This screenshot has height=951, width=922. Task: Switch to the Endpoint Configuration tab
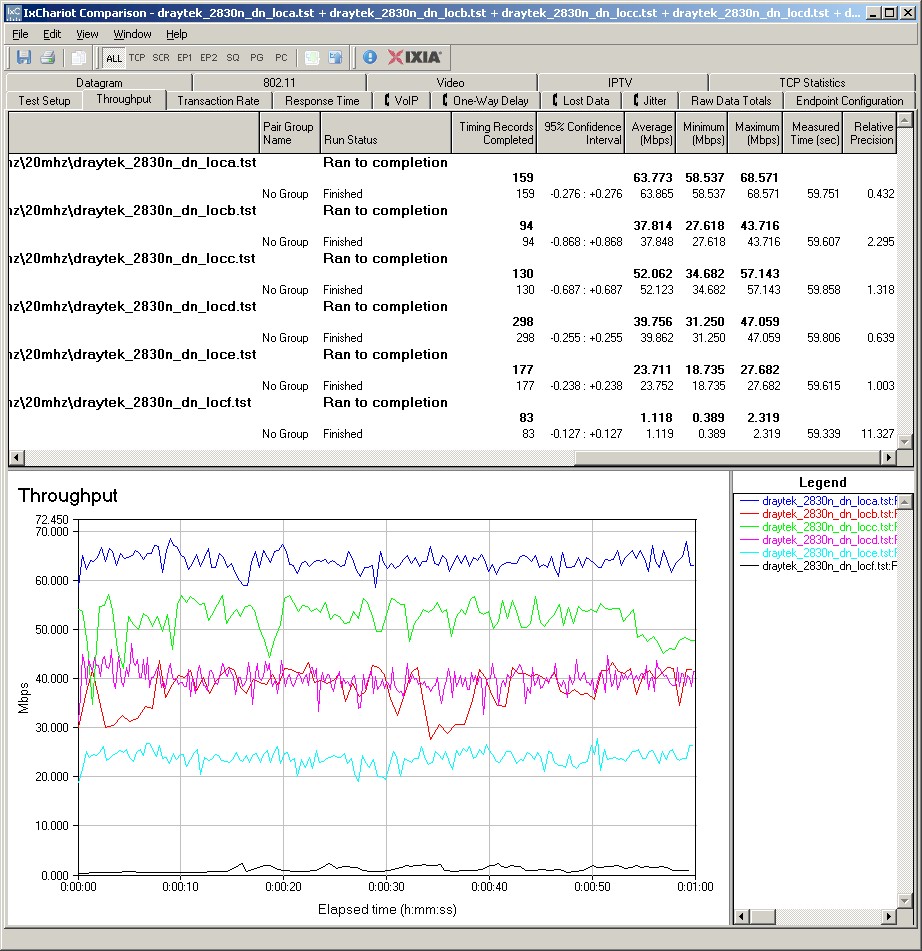pyautogui.click(x=849, y=101)
